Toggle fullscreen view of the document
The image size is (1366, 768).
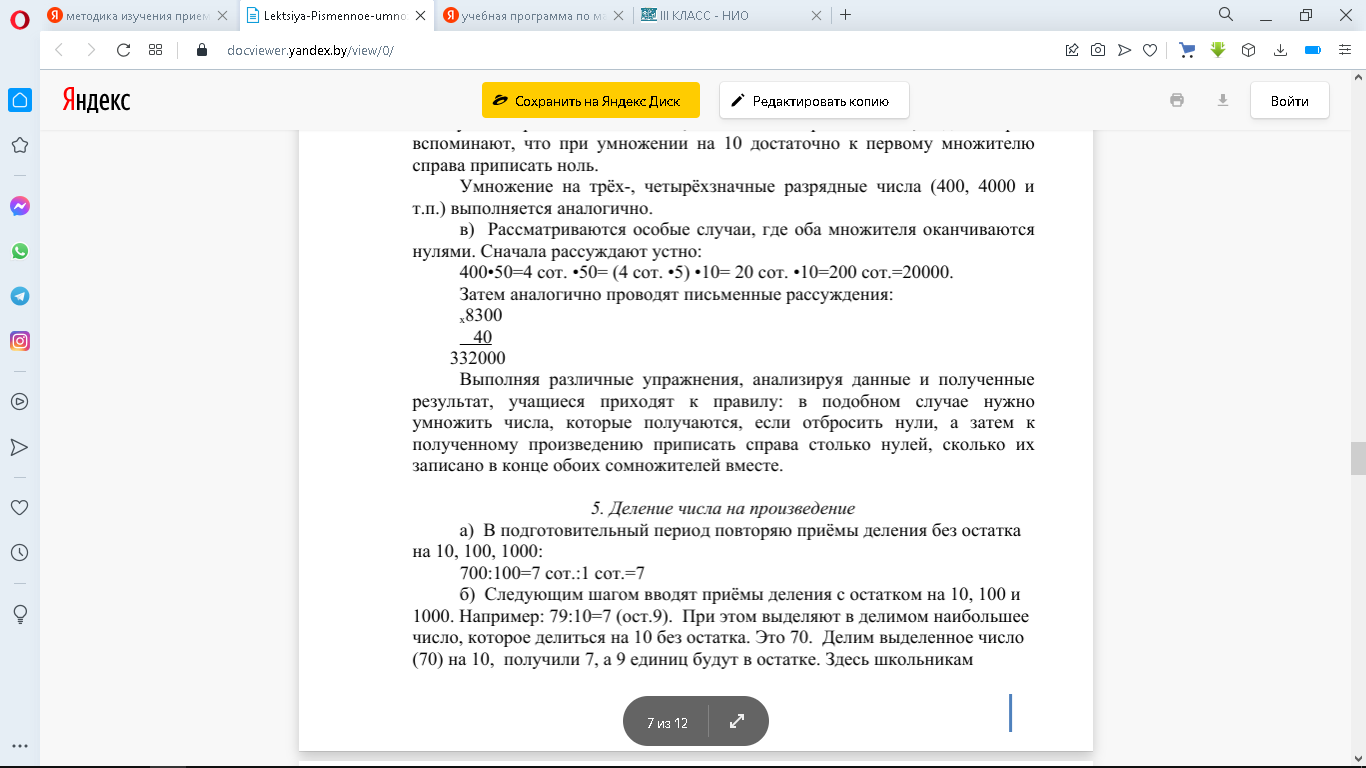coord(737,721)
